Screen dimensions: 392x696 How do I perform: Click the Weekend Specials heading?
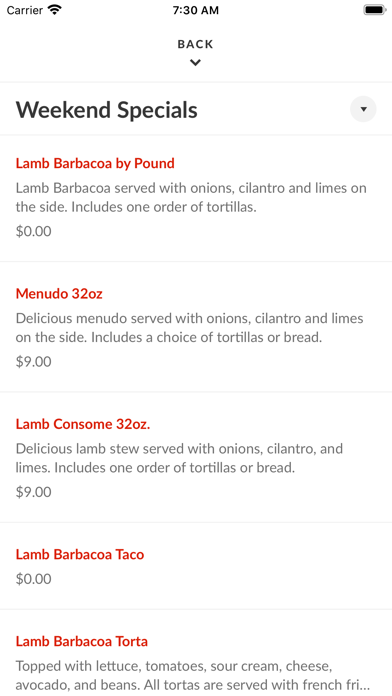107,110
